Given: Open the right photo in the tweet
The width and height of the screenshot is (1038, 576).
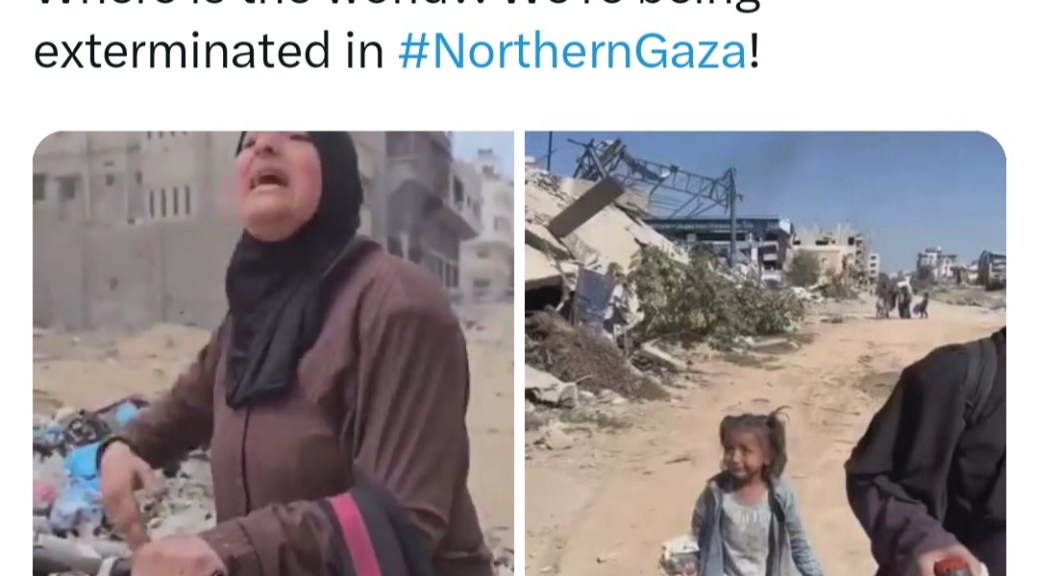Looking at the screenshot, I should point(766,353).
